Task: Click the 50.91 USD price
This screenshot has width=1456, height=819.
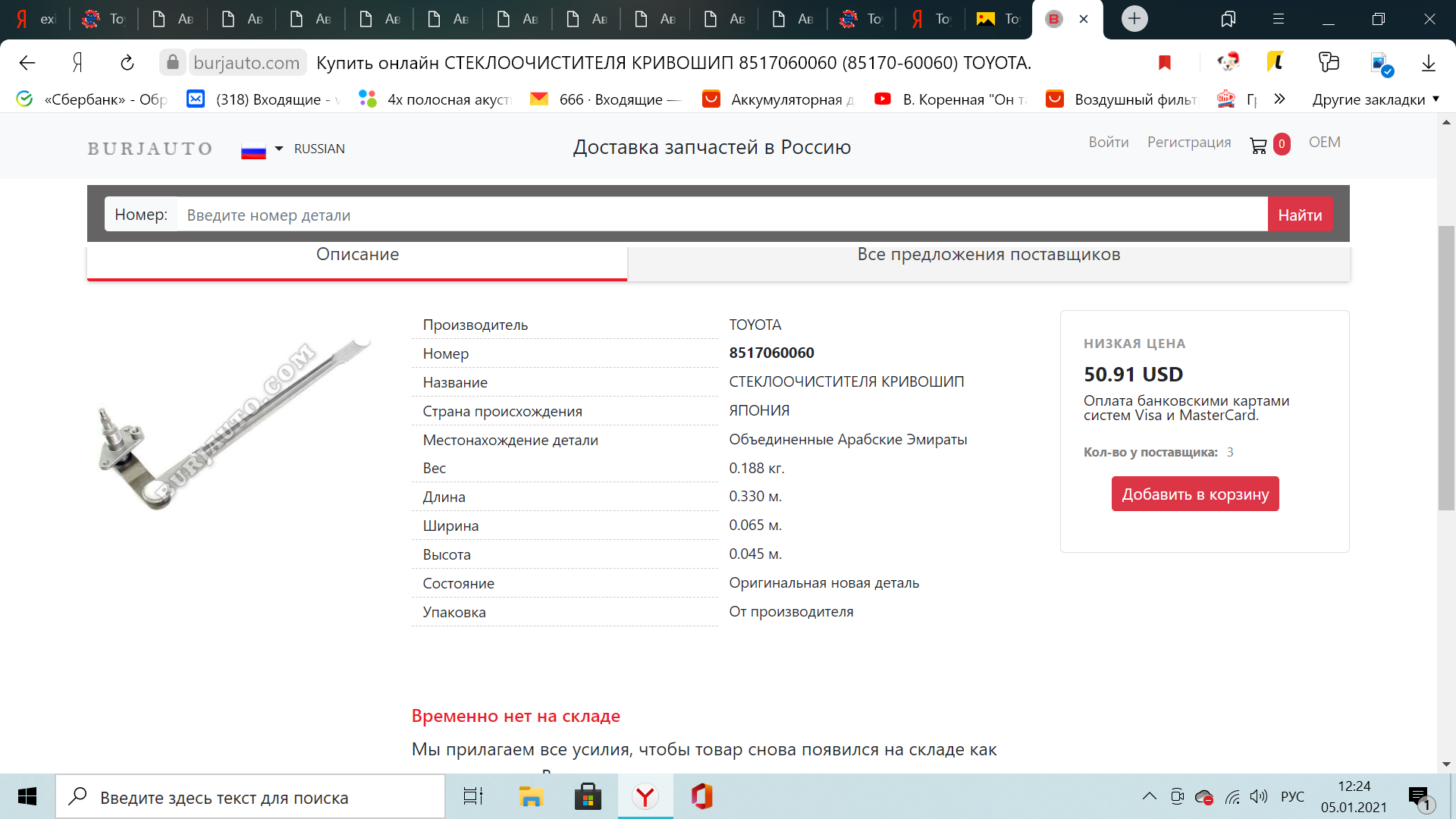Action: click(x=1133, y=374)
